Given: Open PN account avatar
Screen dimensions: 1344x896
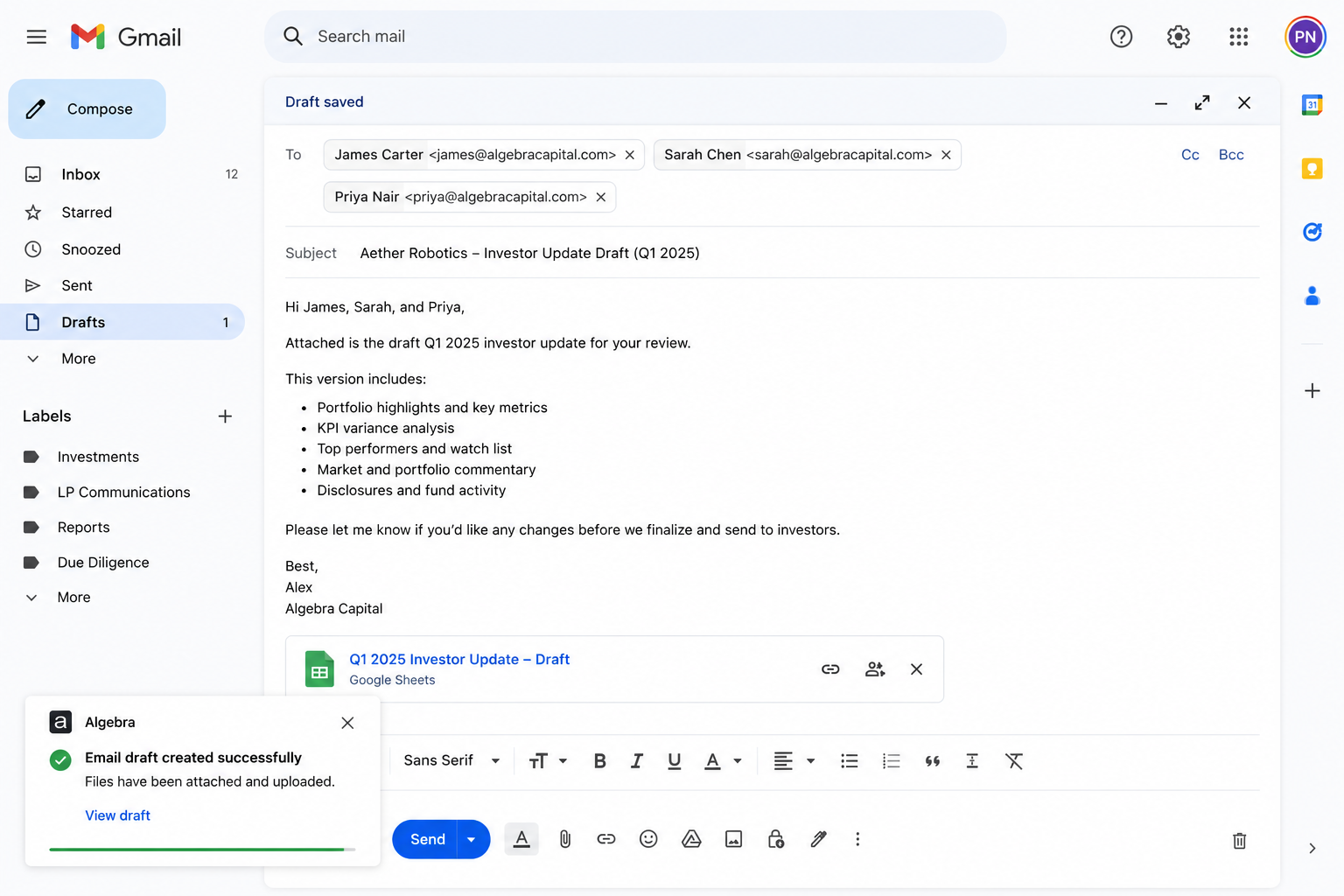Looking at the screenshot, I should tap(1305, 37).
